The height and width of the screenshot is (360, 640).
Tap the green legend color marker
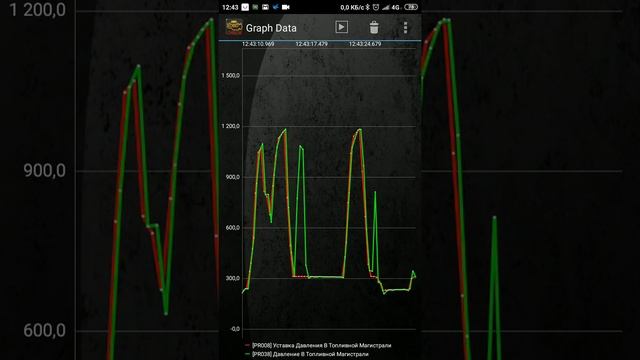247,354
